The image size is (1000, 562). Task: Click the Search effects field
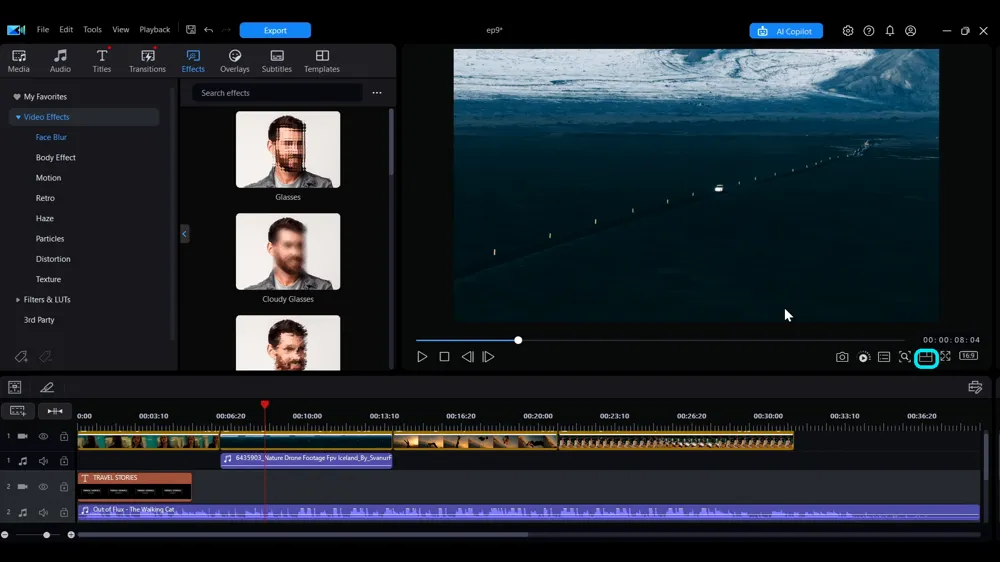(277, 93)
